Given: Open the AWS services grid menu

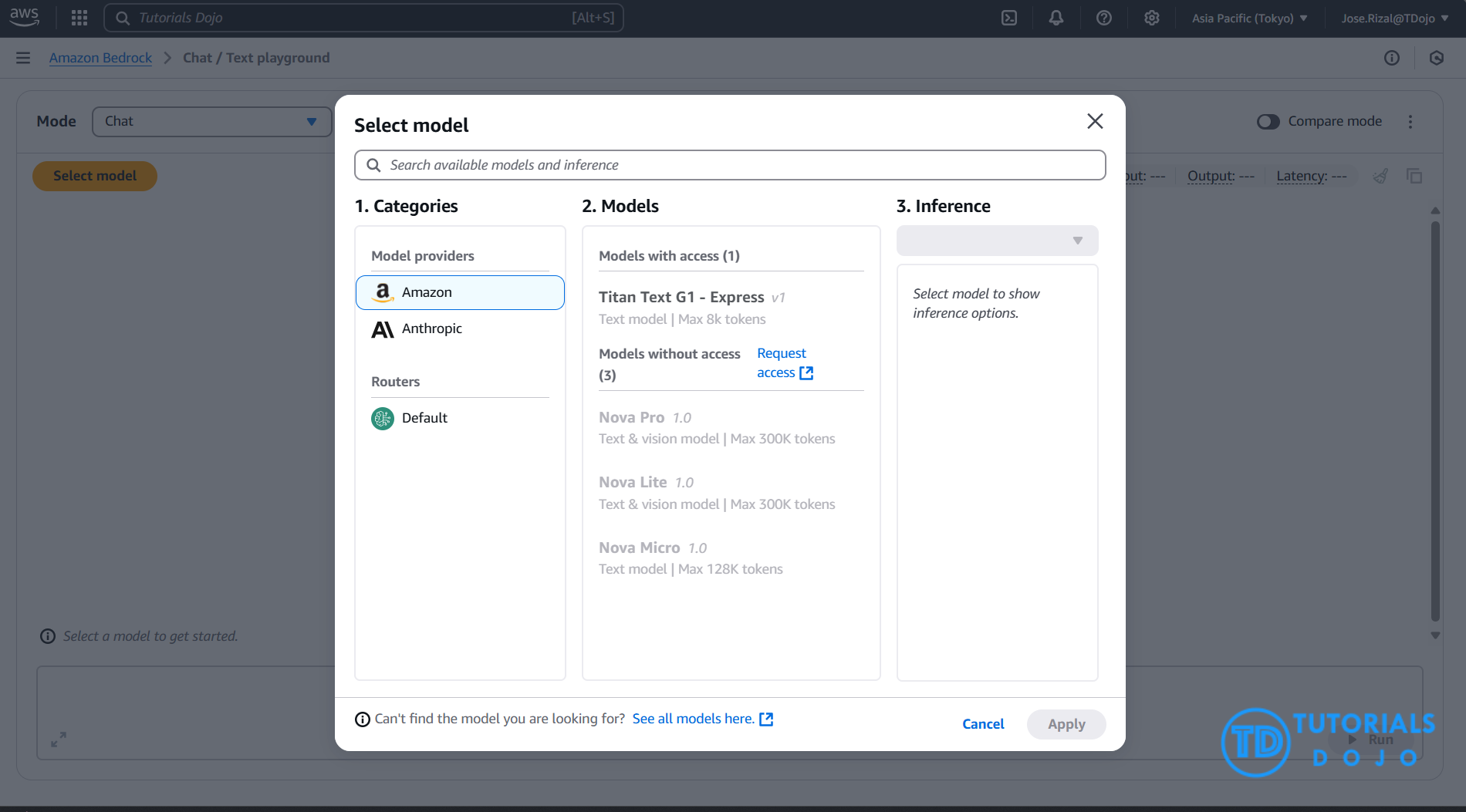Looking at the screenshot, I should point(79,18).
